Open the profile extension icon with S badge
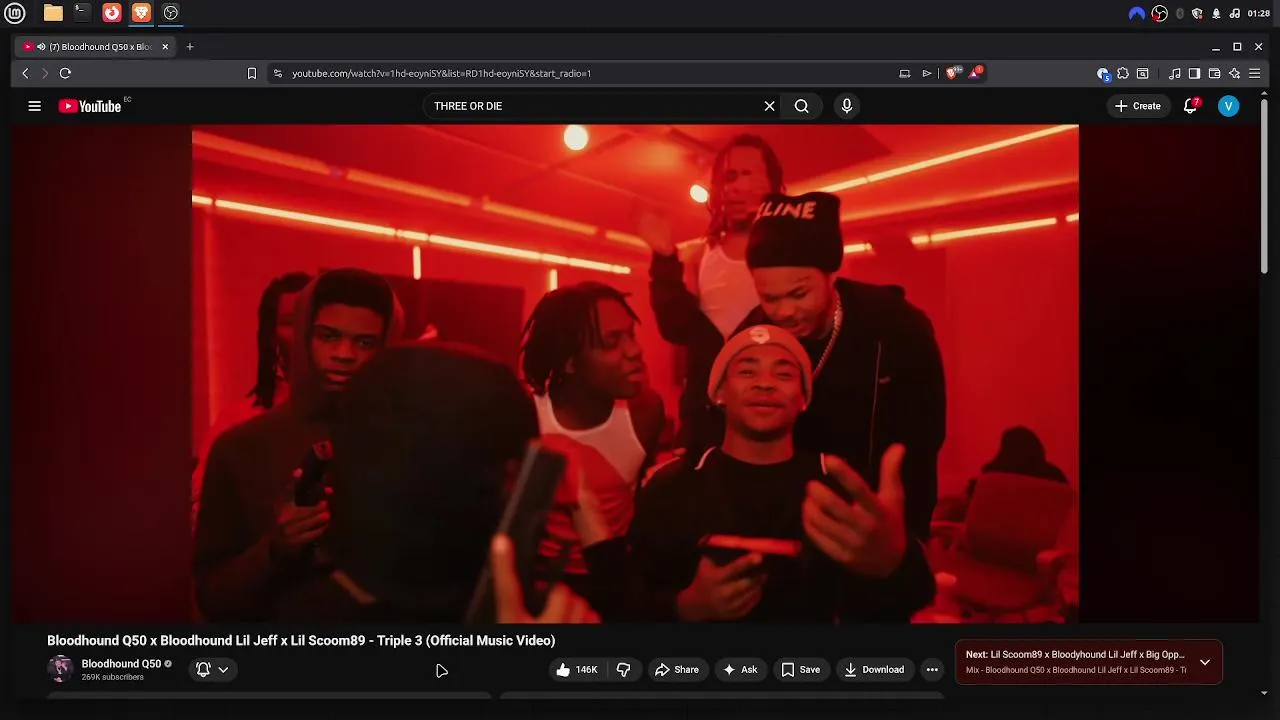This screenshot has width=1280, height=720. [x=1103, y=73]
